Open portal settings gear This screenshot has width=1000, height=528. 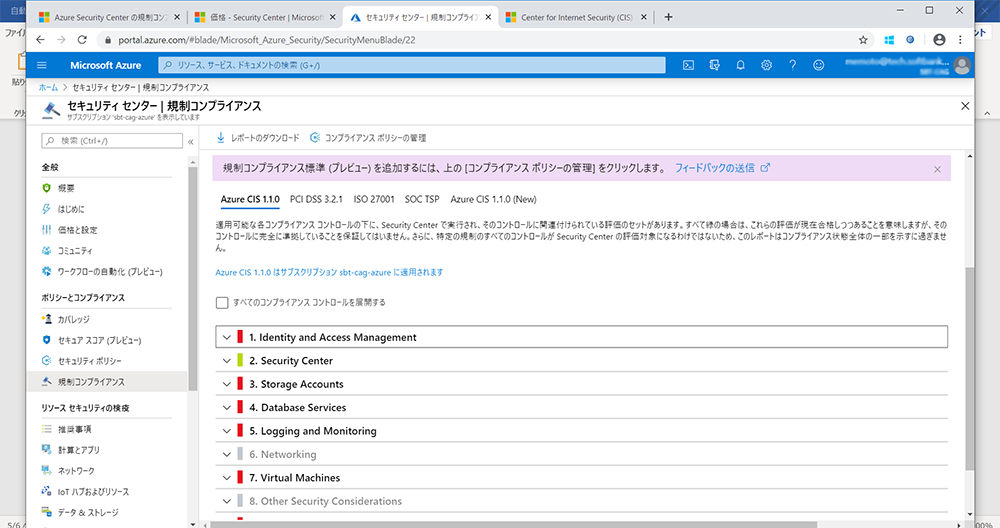(x=767, y=65)
